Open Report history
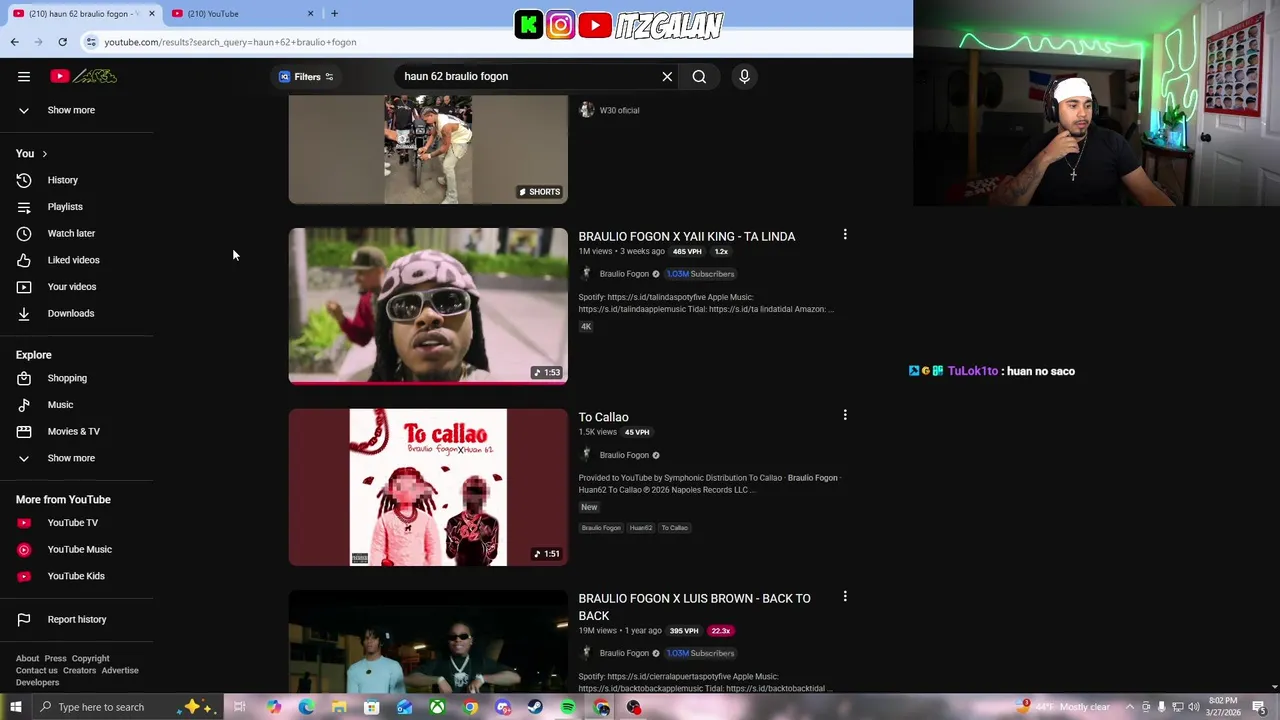The image size is (1280, 720). [76, 619]
